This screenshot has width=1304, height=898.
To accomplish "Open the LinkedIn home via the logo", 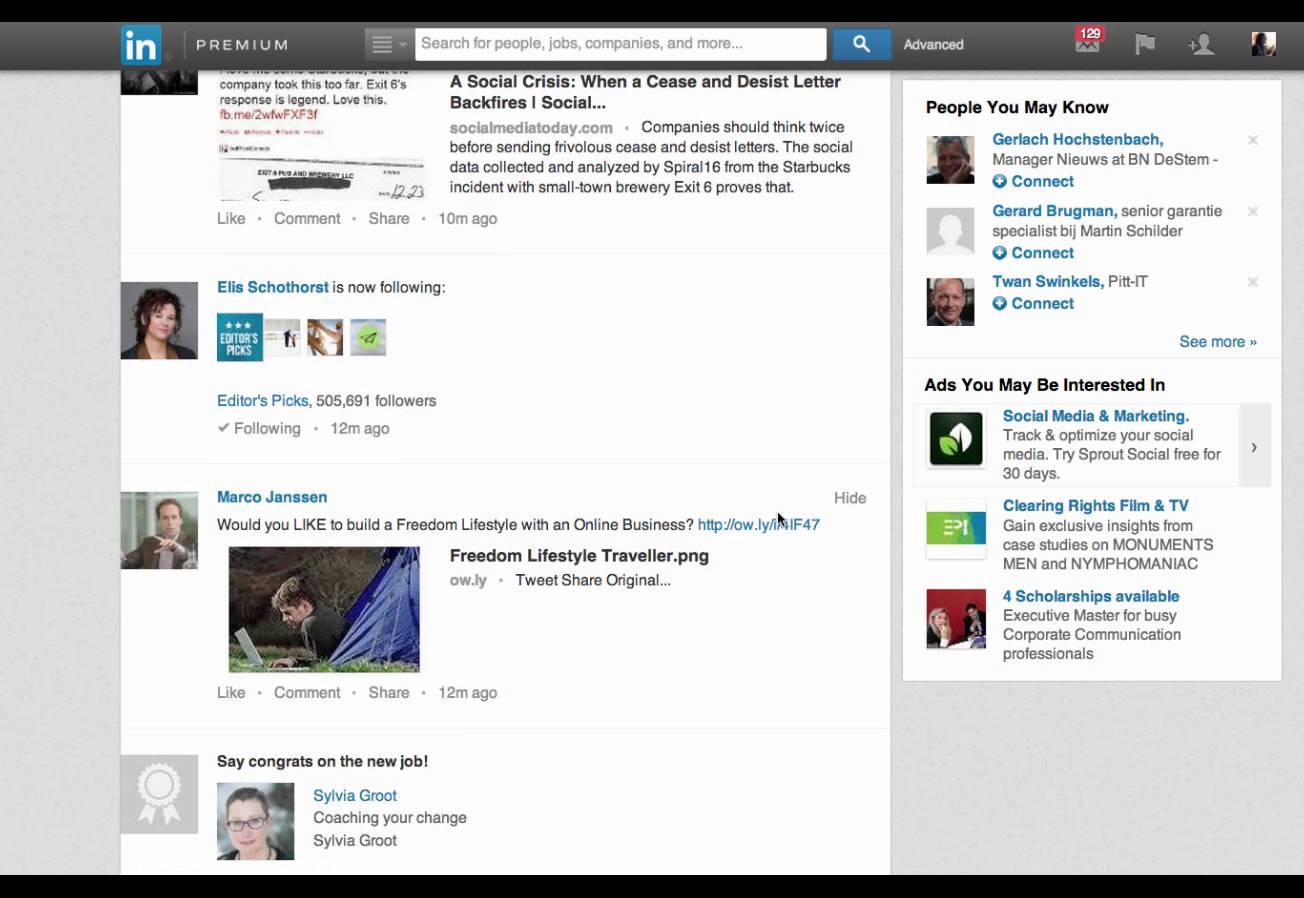I will 140,44.
